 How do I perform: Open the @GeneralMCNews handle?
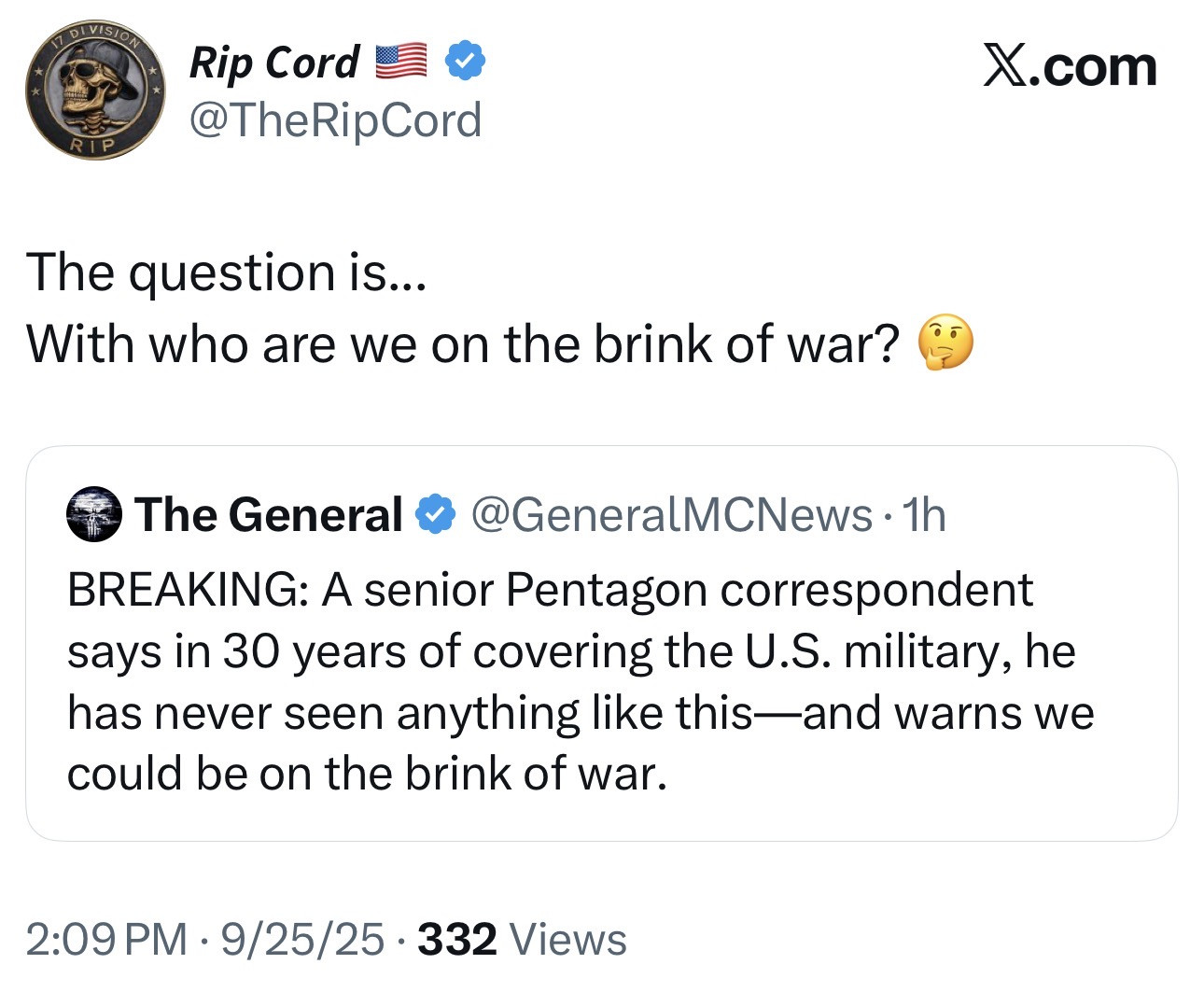(671, 514)
